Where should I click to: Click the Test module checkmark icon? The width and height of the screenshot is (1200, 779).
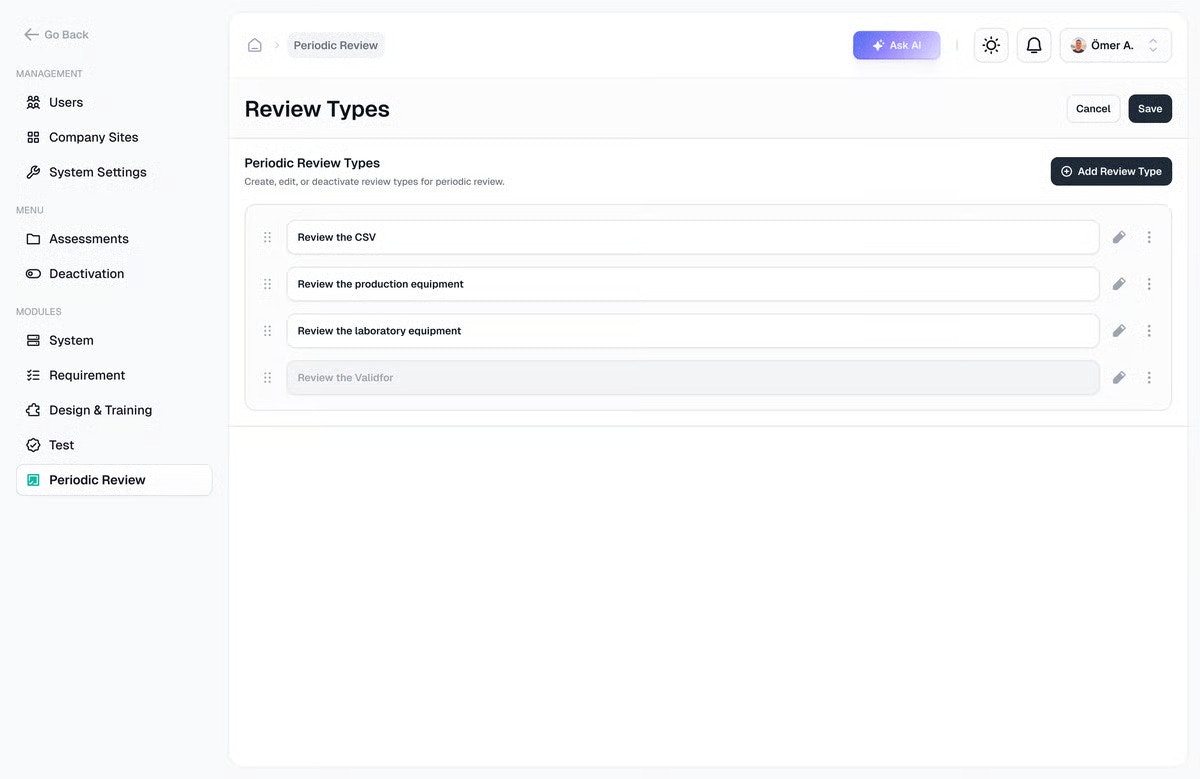pyautogui.click(x=32, y=444)
